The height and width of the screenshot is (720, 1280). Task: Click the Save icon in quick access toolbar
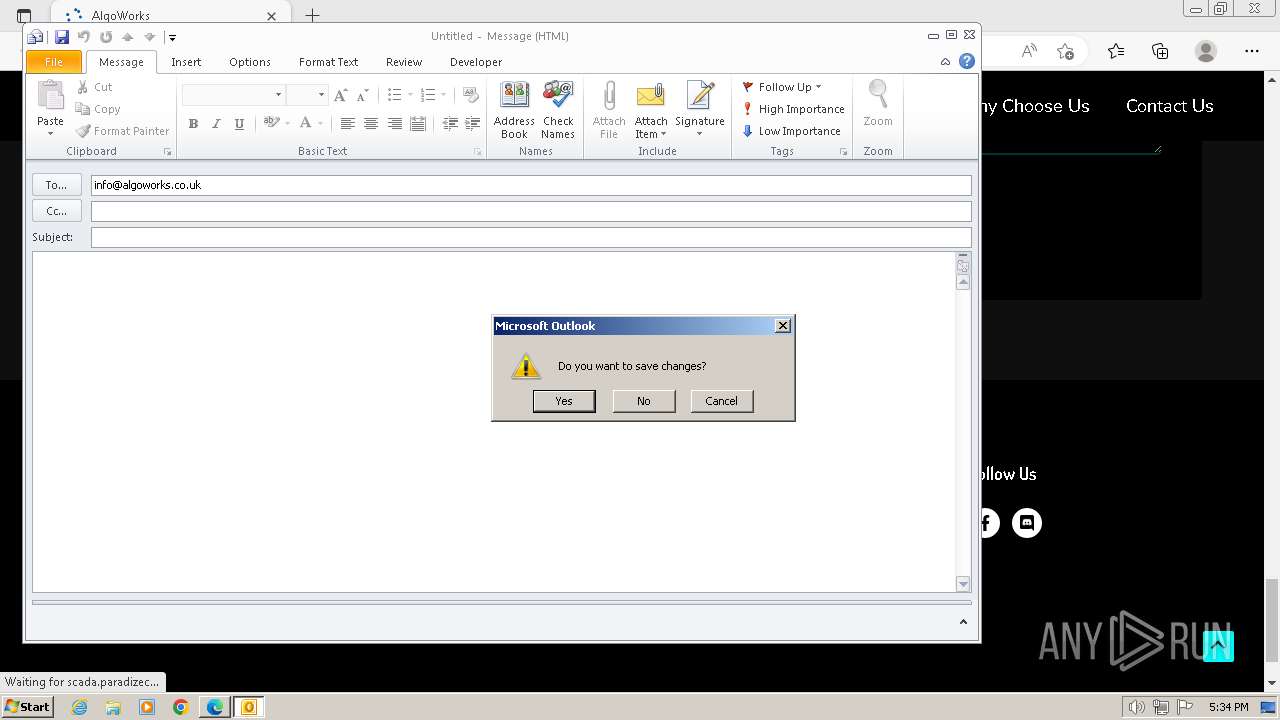[x=62, y=37]
